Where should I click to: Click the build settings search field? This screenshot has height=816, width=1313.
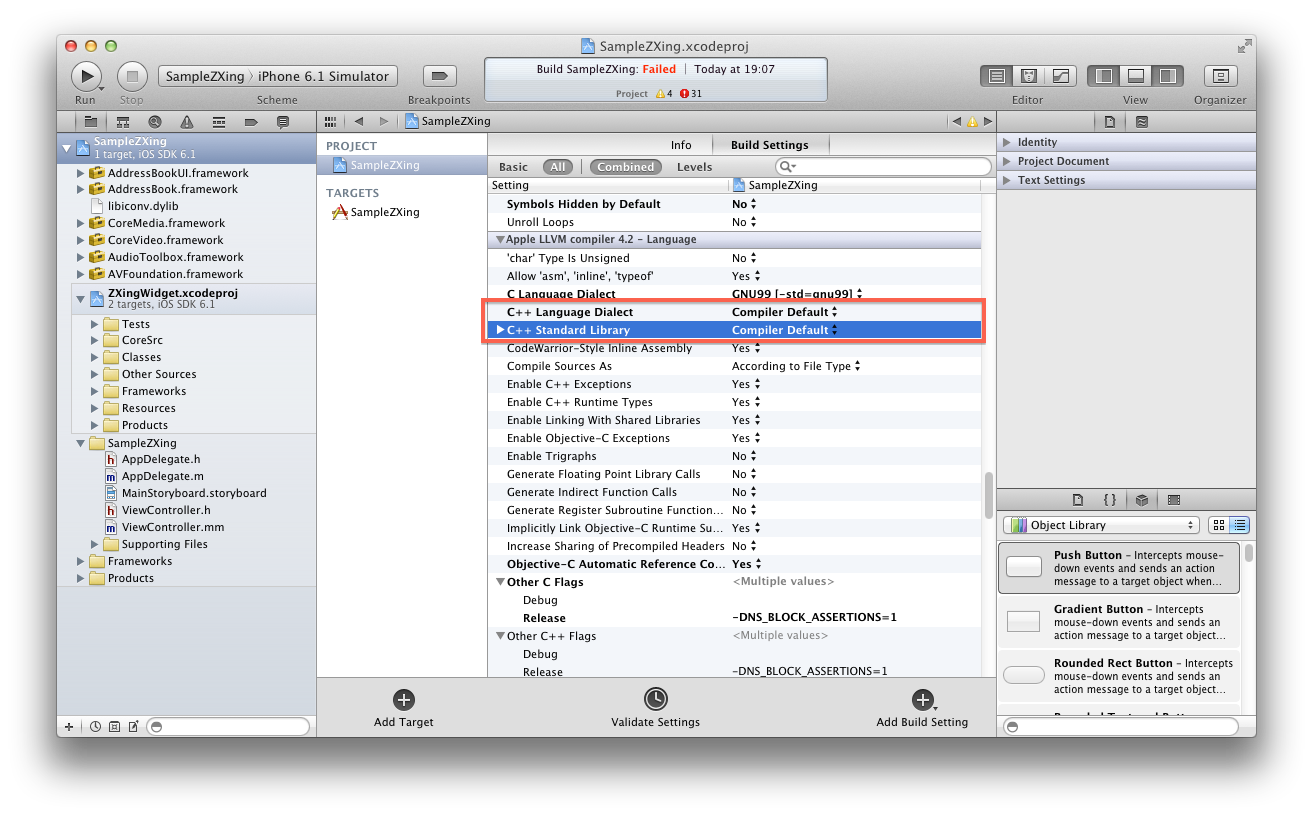(884, 167)
